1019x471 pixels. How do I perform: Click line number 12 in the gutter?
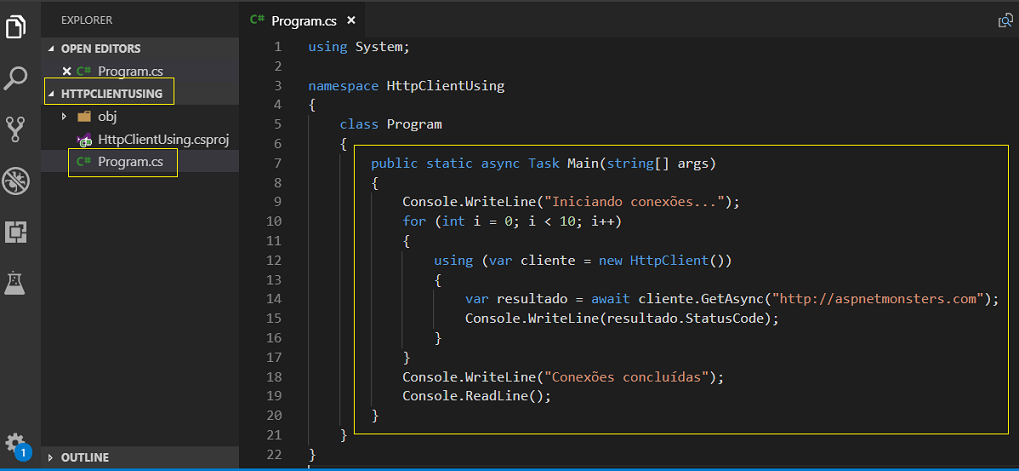(x=274, y=261)
